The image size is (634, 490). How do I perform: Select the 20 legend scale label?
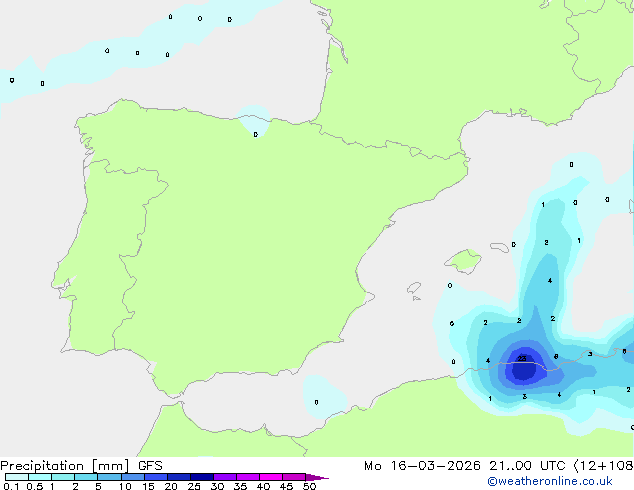(x=171, y=486)
